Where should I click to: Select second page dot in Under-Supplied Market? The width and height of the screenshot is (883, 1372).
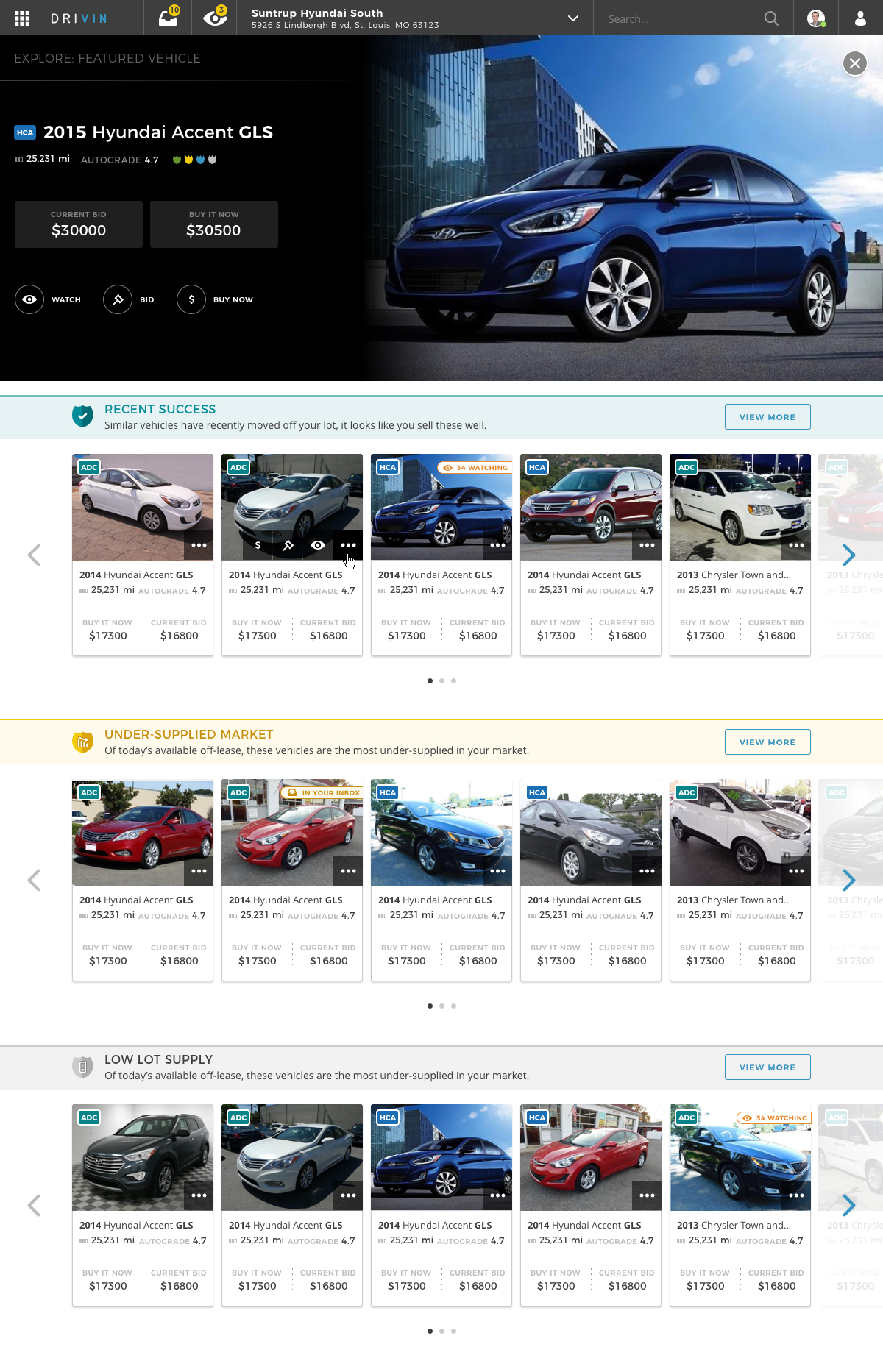click(441, 1006)
